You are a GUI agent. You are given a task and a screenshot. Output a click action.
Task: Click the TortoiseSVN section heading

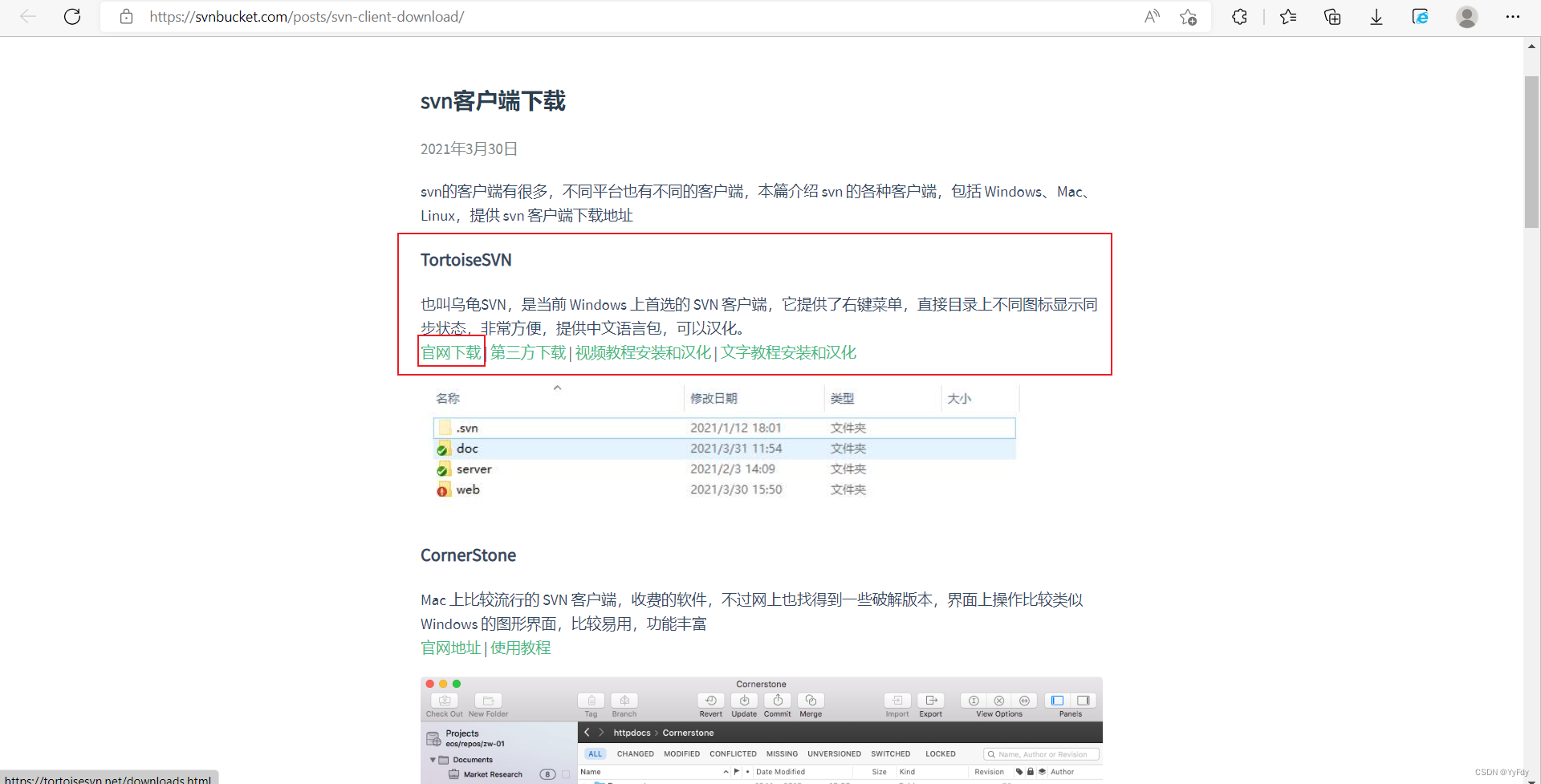466,260
